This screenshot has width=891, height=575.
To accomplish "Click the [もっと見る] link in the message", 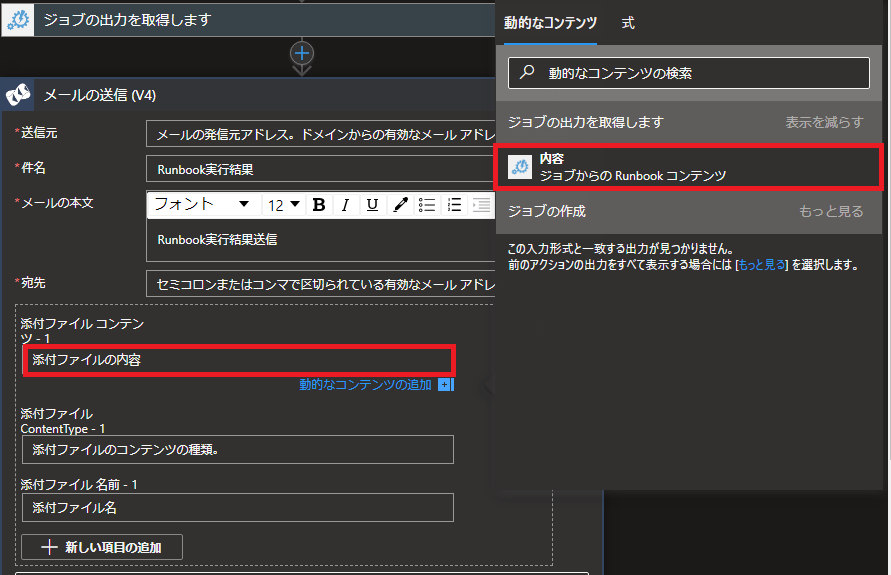I will click(x=761, y=265).
